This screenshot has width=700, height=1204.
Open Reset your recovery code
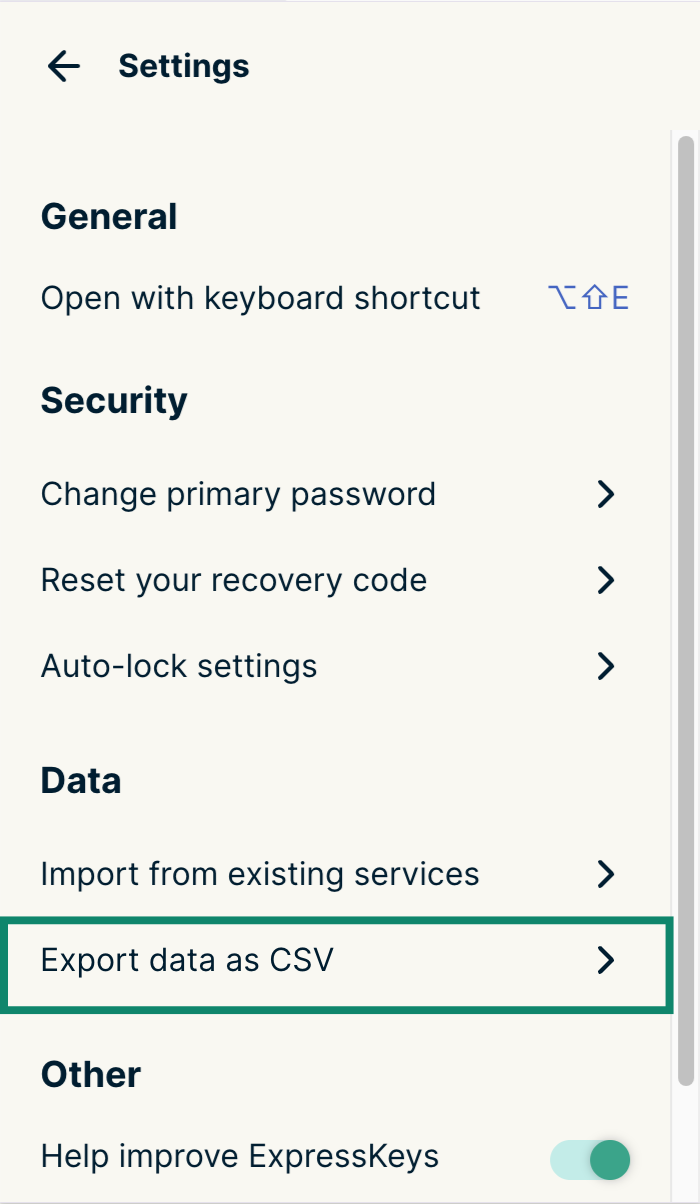coord(335,580)
